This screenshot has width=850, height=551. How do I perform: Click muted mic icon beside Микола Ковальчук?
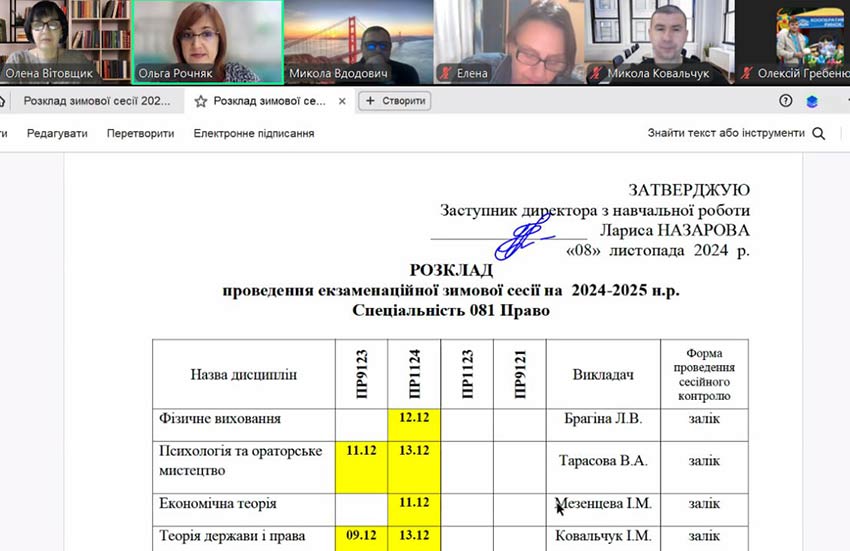[x=597, y=73]
